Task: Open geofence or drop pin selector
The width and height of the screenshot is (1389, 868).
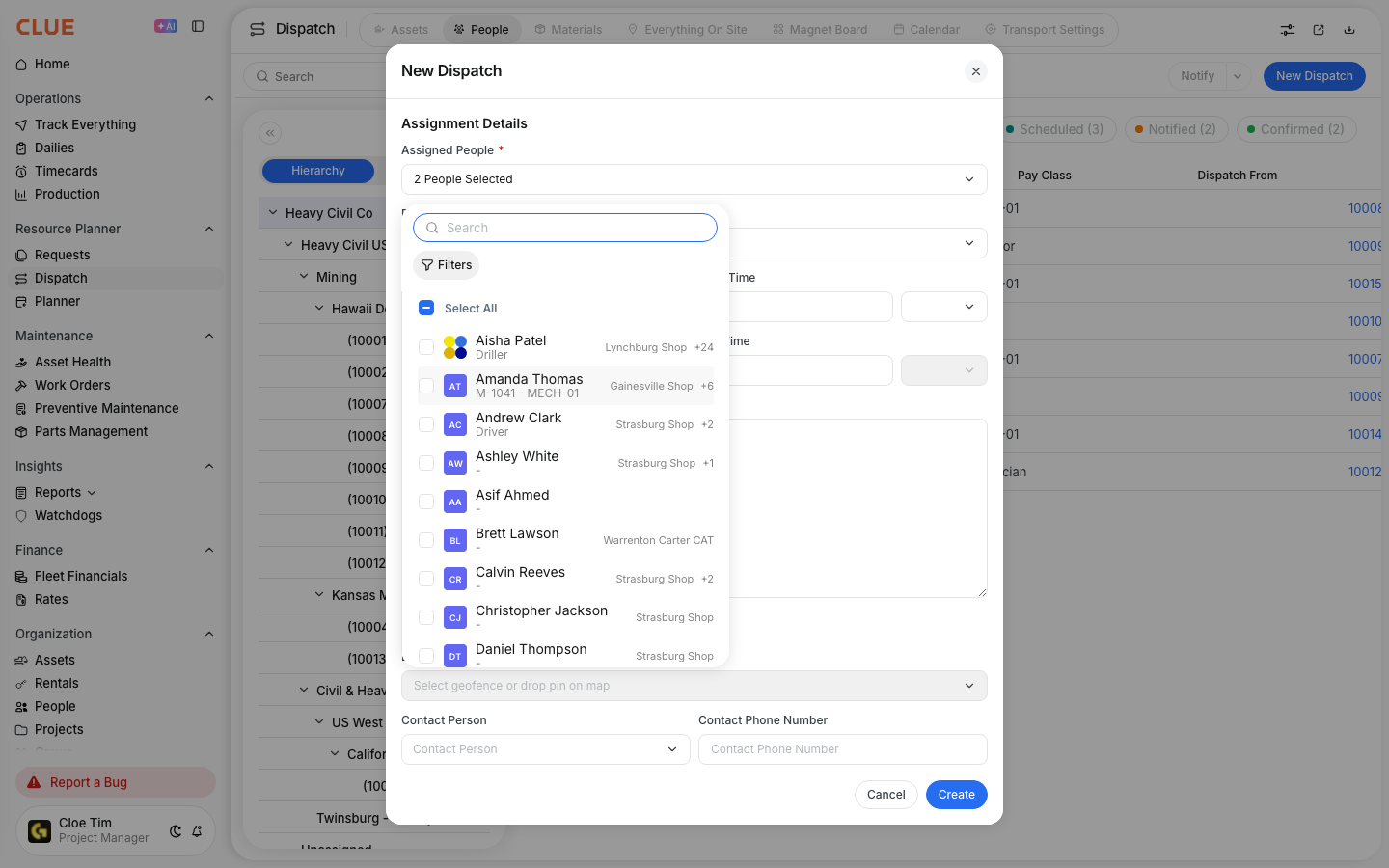Action: 694,686
